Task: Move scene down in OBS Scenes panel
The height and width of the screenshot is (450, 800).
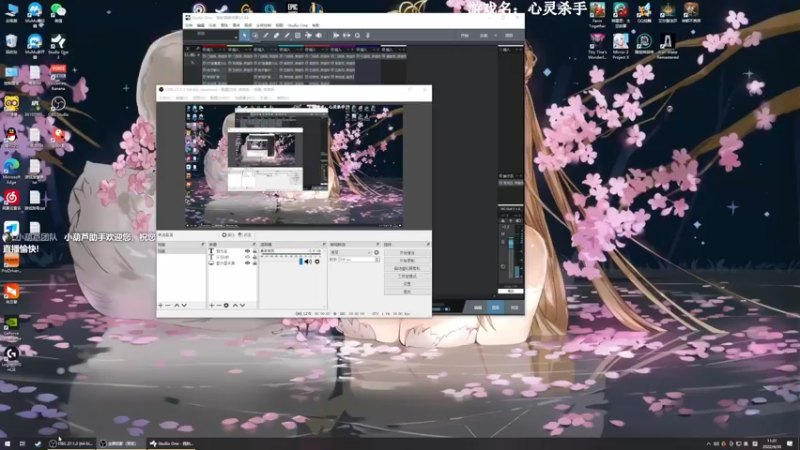Action: pos(184,305)
